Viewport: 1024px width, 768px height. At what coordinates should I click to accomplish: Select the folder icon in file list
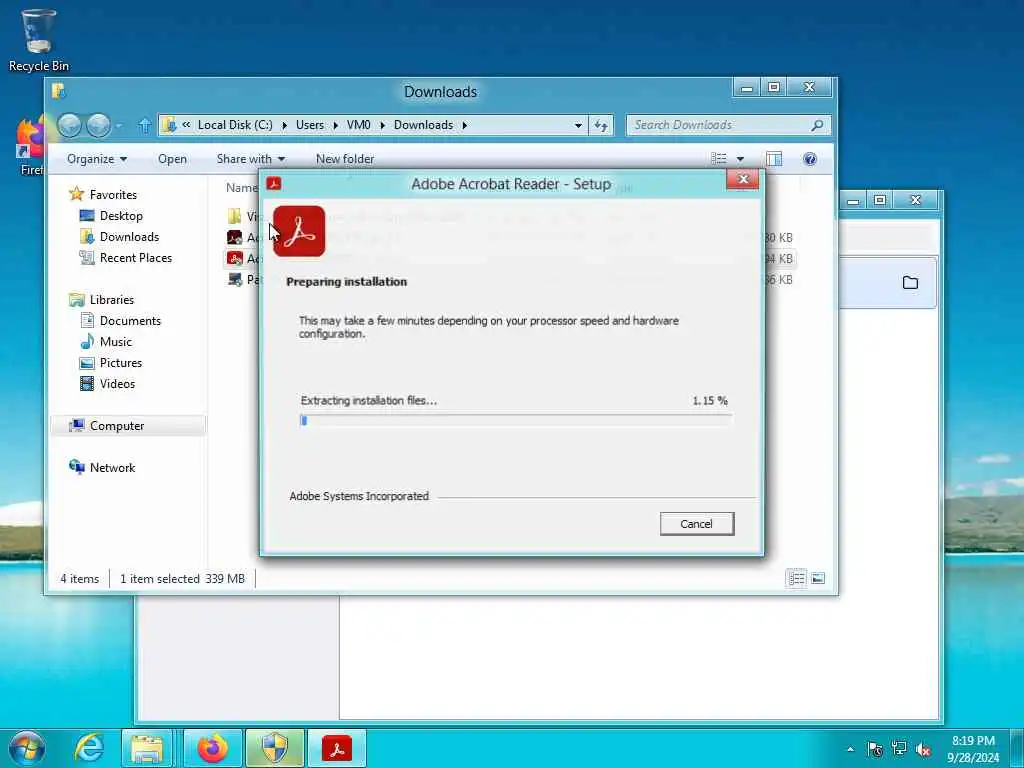(x=234, y=216)
